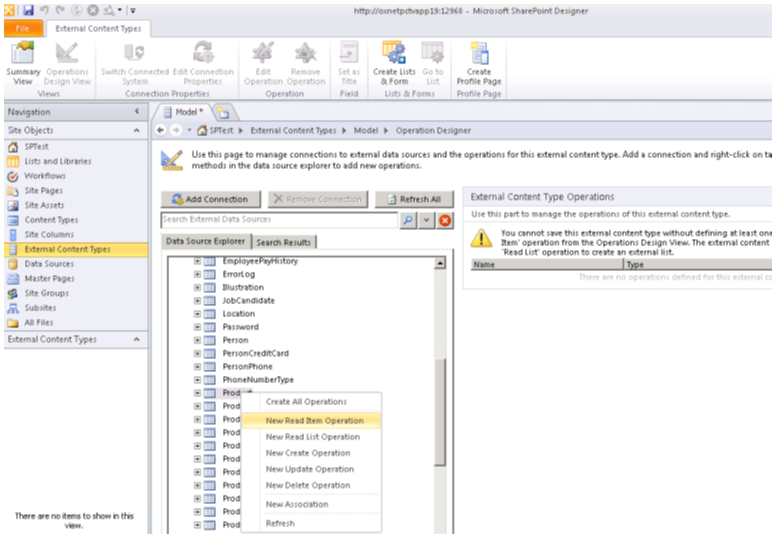This screenshot has width=780, height=545.
Task: Open Site Groups in navigation pane
Action: pyautogui.click(x=46, y=294)
